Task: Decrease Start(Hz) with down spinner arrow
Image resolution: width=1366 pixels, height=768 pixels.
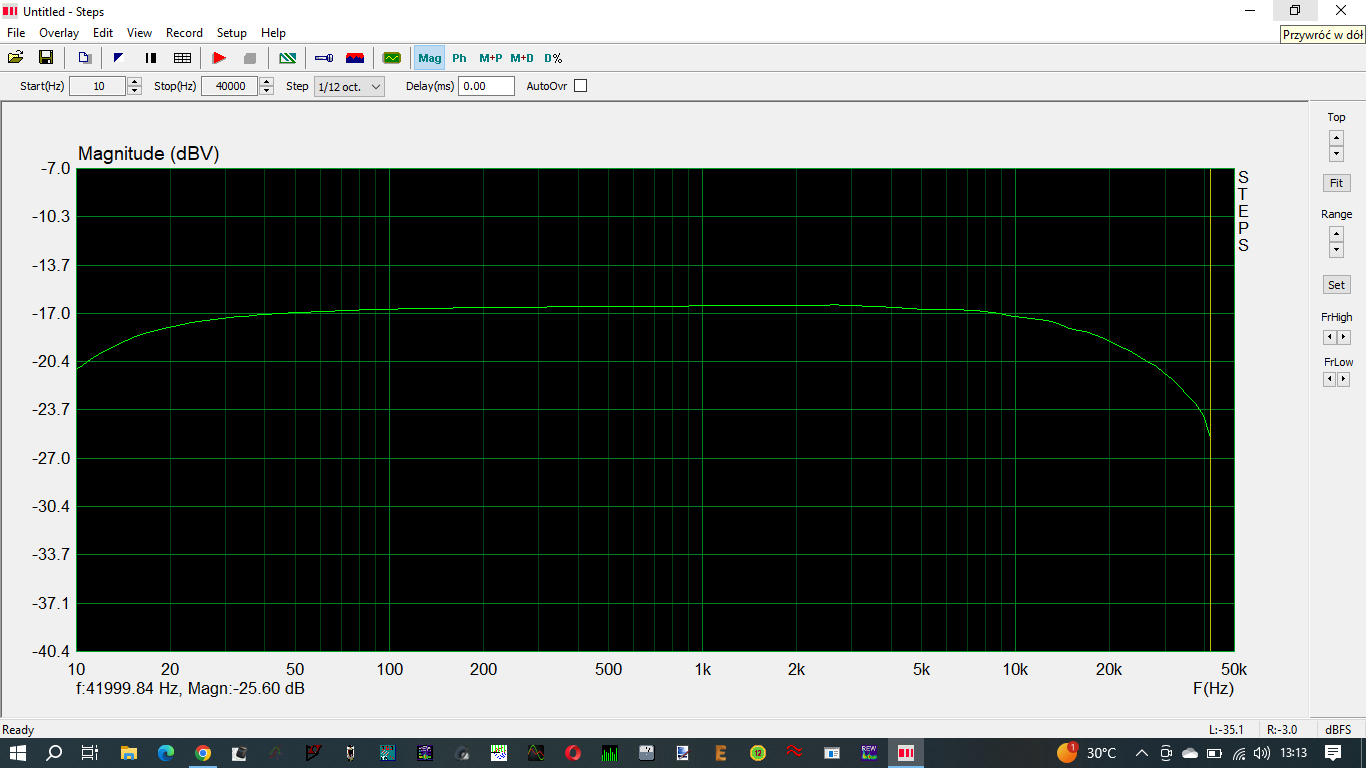Action: (134, 91)
